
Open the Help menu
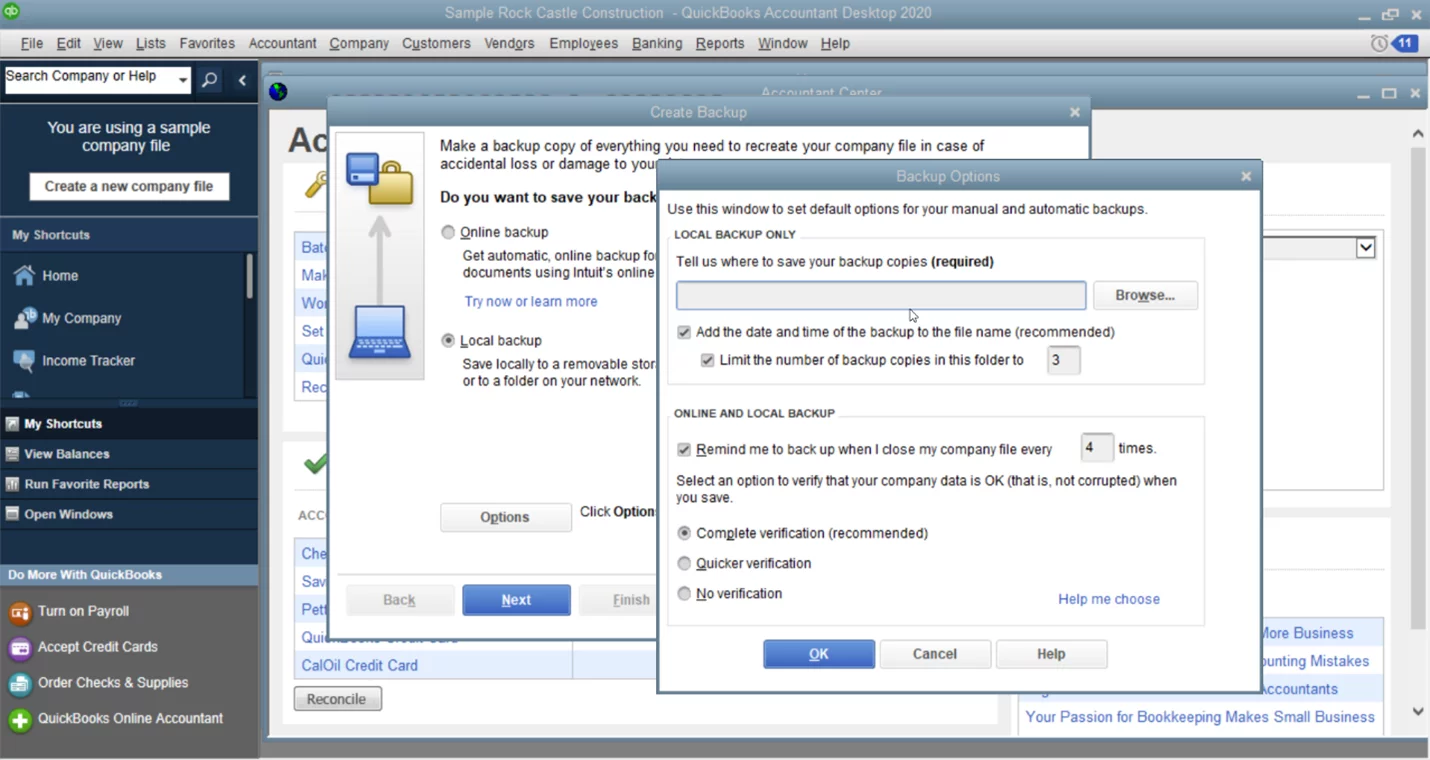point(835,43)
